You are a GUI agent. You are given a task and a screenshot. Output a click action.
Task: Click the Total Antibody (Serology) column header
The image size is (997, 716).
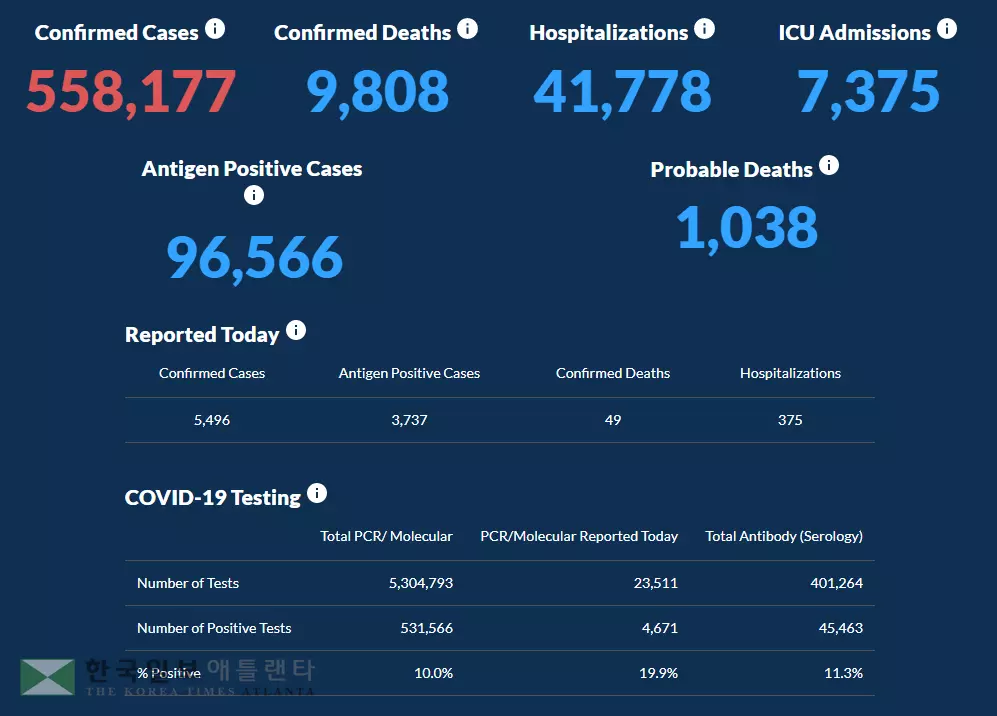[784, 537]
